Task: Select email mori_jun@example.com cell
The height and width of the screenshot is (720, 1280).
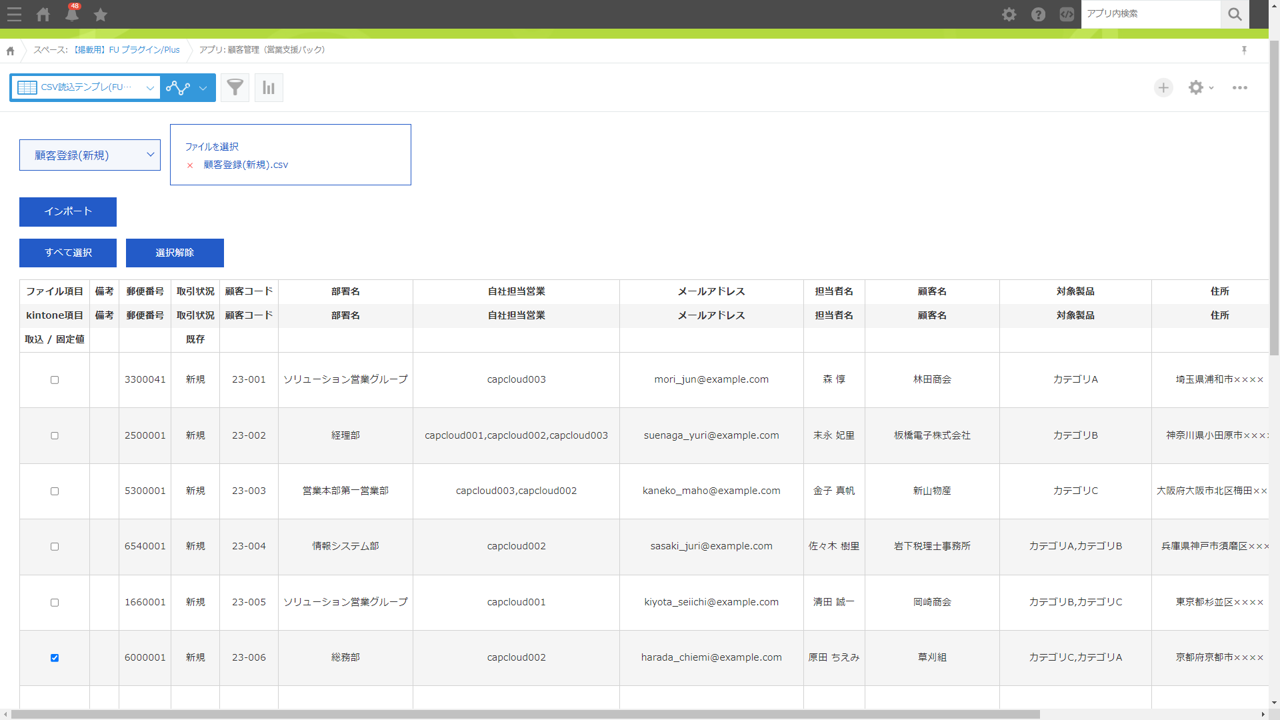Action: (711, 380)
